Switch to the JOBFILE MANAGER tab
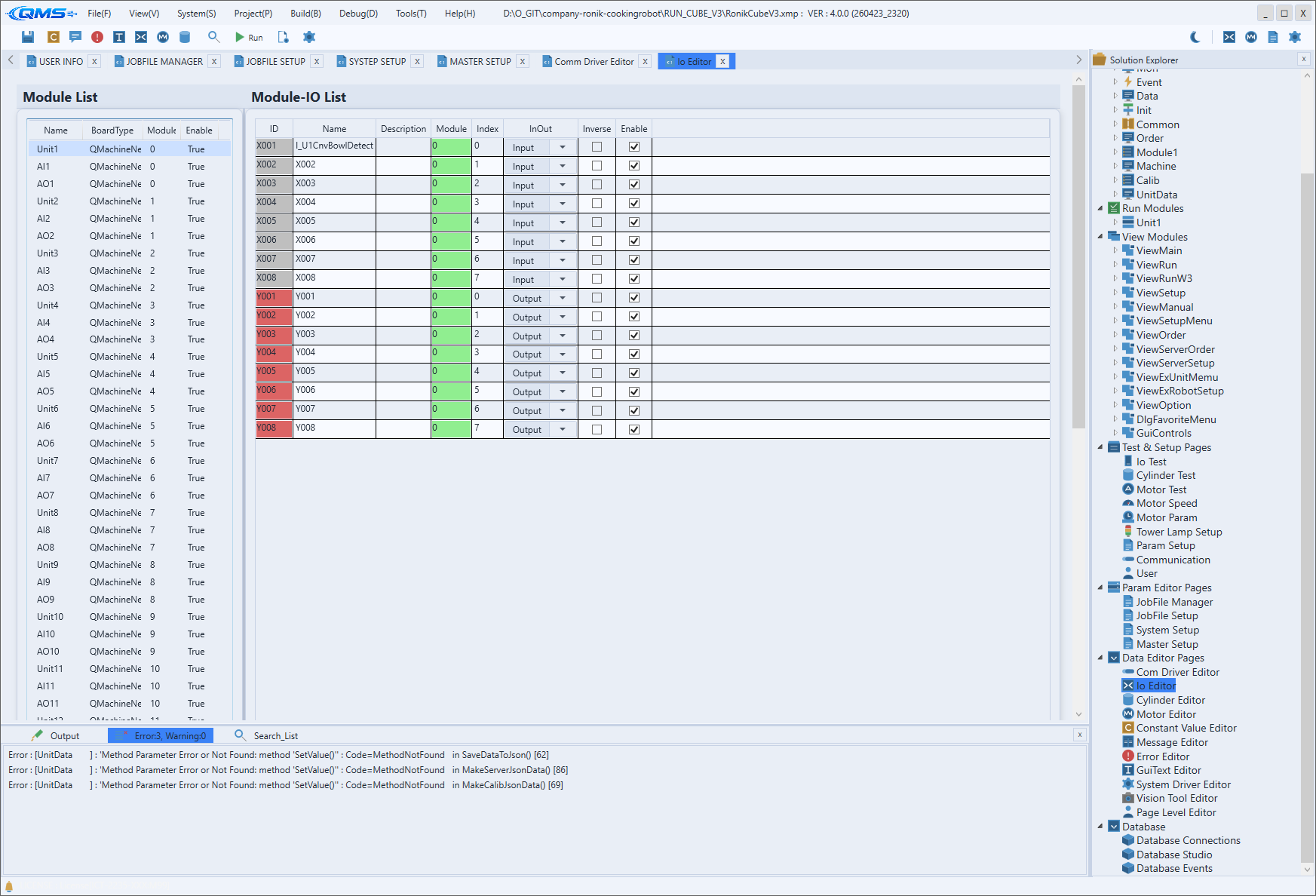The width and height of the screenshot is (1316, 896). [x=164, y=61]
